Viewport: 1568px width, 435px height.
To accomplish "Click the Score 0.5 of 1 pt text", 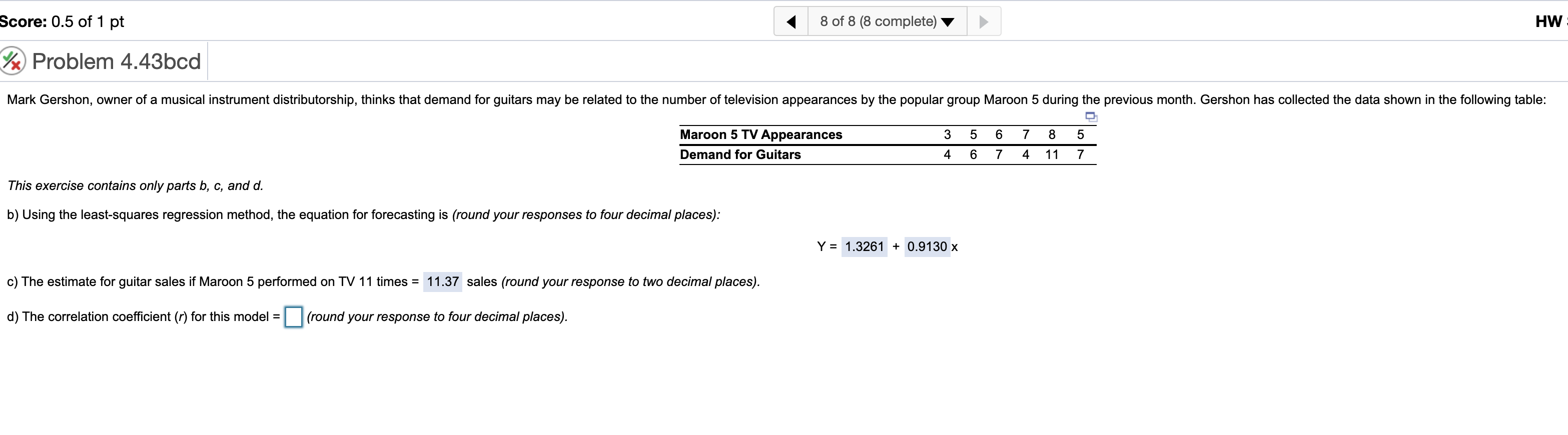I will click(62, 21).
